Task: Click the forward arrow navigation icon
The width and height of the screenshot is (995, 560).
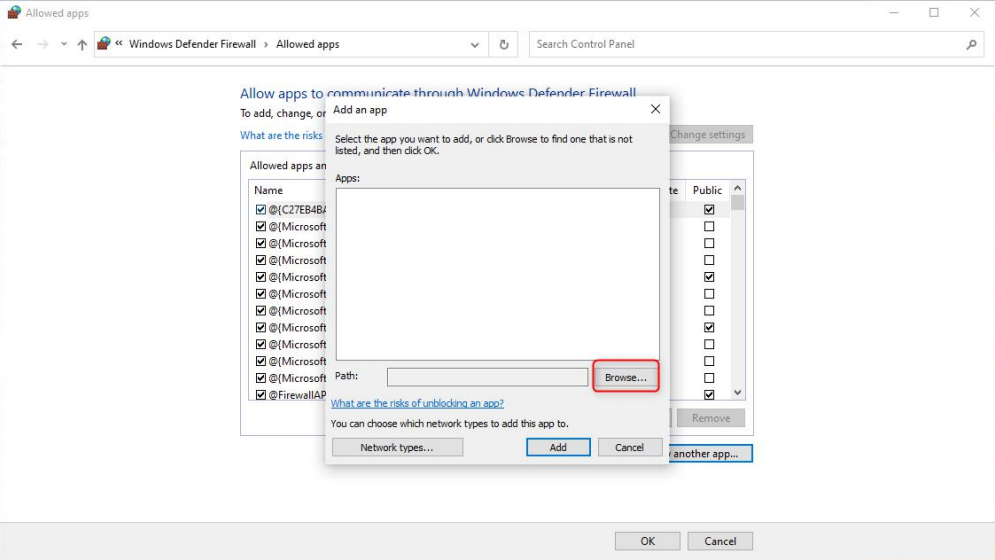Action: click(x=43, y=44)
